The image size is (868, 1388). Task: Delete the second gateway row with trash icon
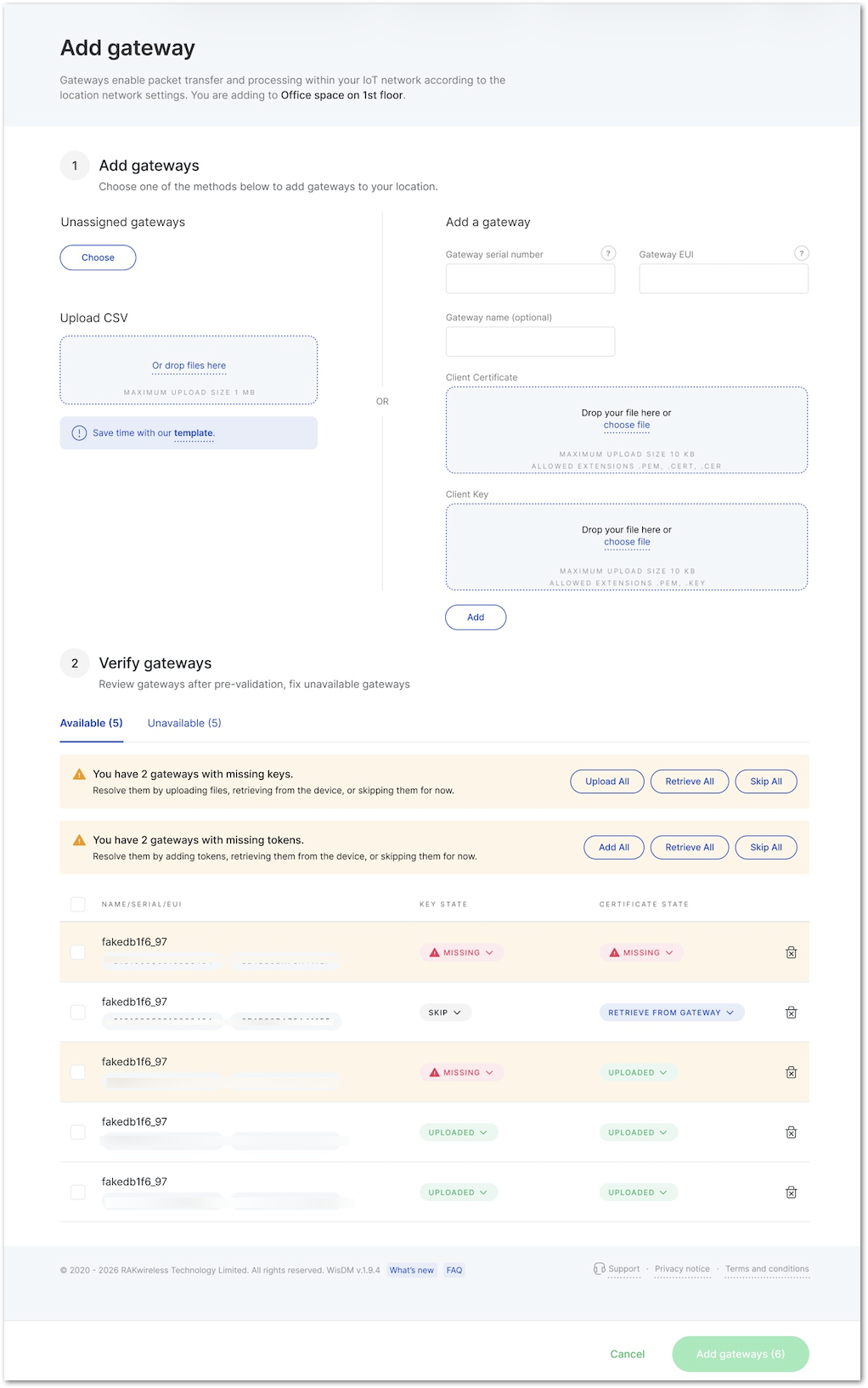[791, 1013]
